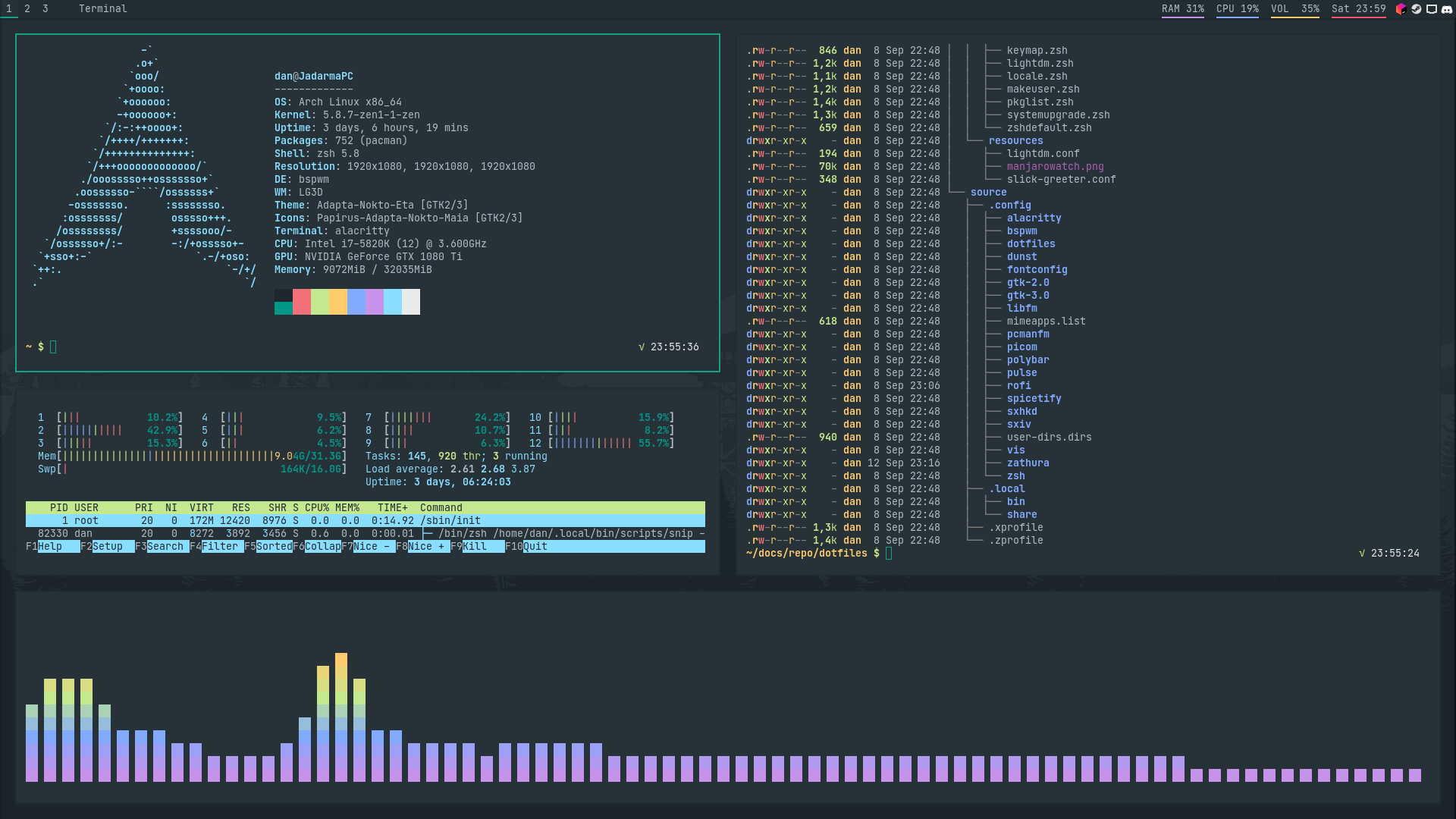The height and width of the screenshot is (819, 1456).
Task: Open the JetBrains Toolbox tray icon
Action: pos(1401,9)
